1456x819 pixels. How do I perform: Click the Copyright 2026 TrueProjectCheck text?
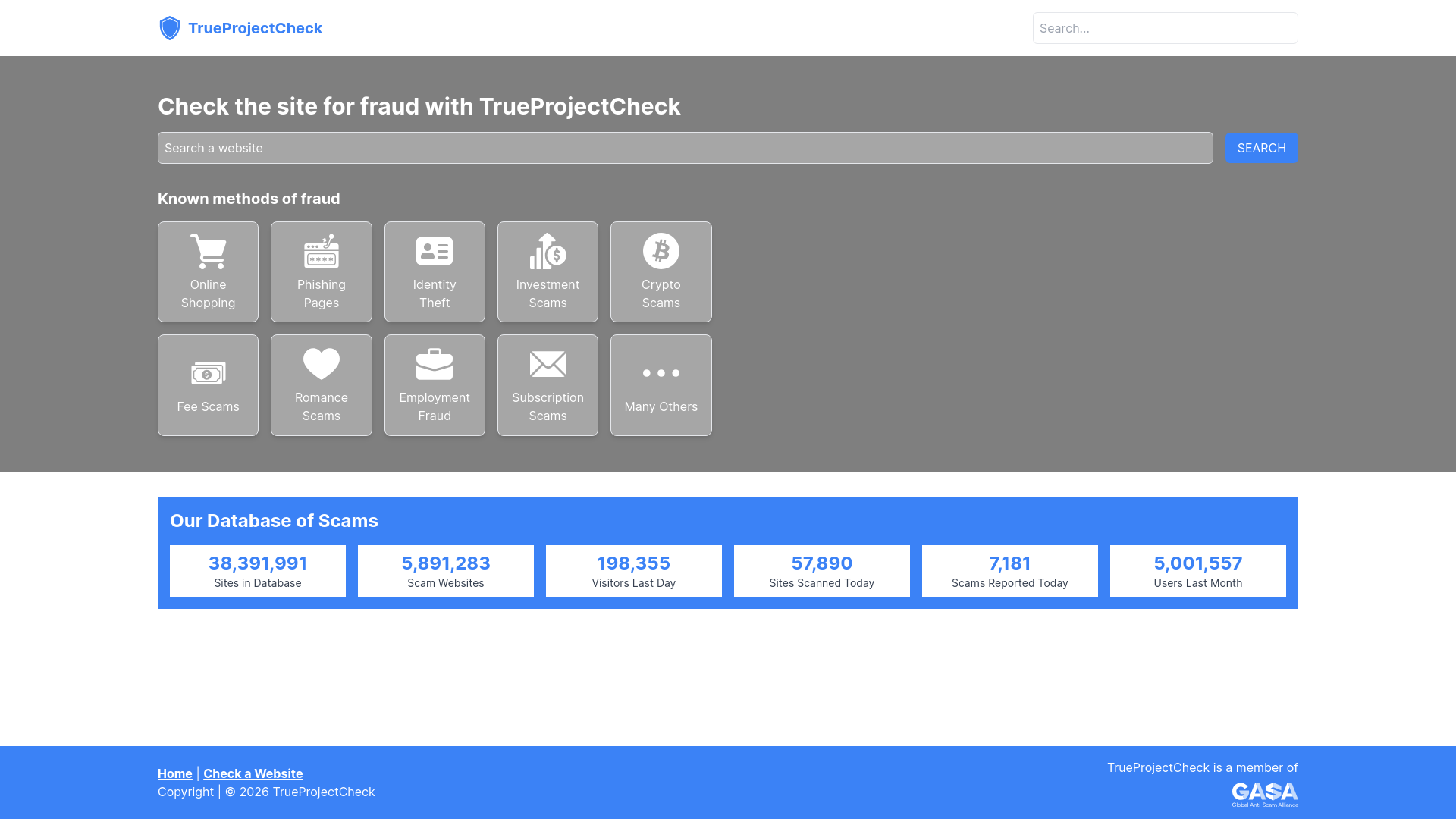(266, 792)
